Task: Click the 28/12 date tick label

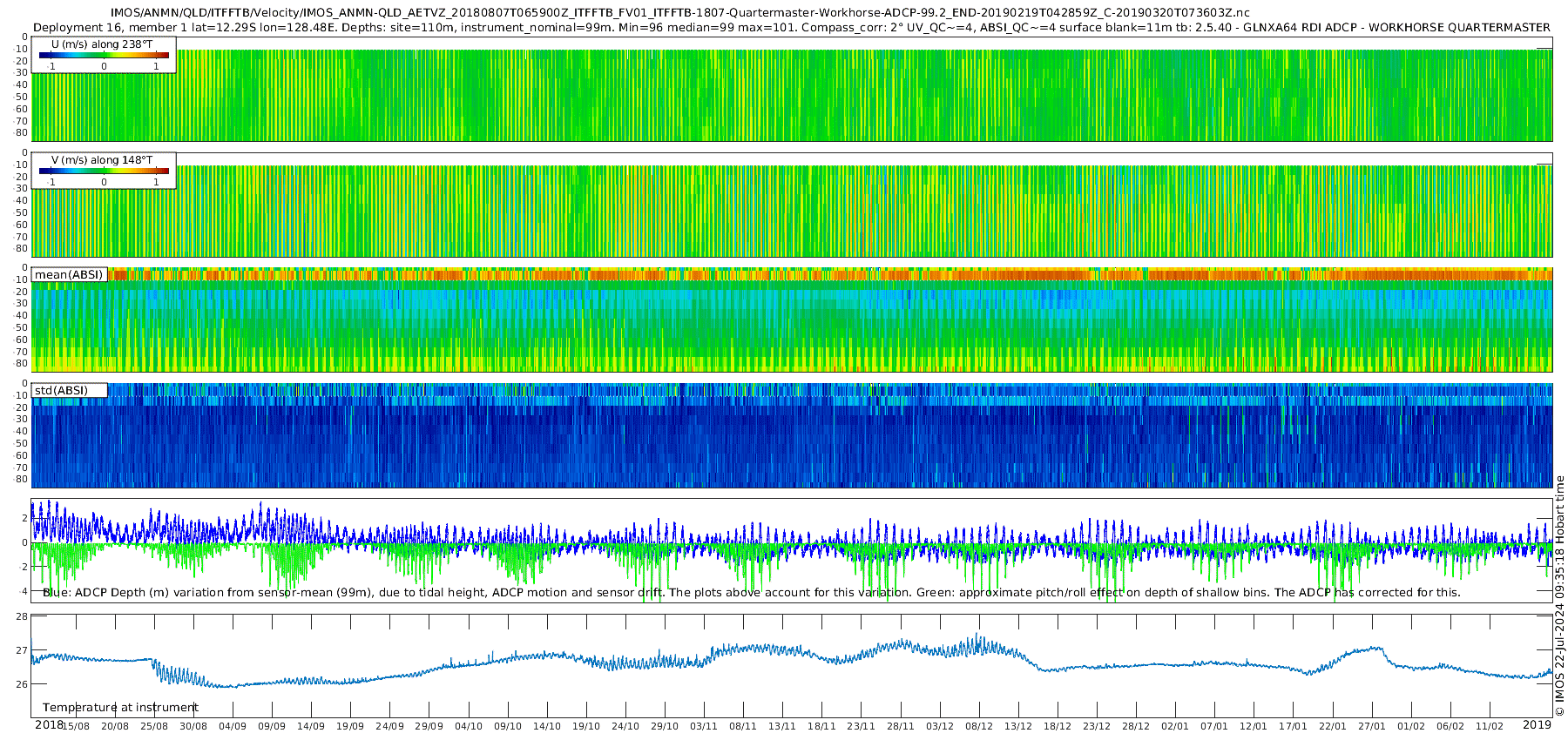Action: tap(1136, 726)
